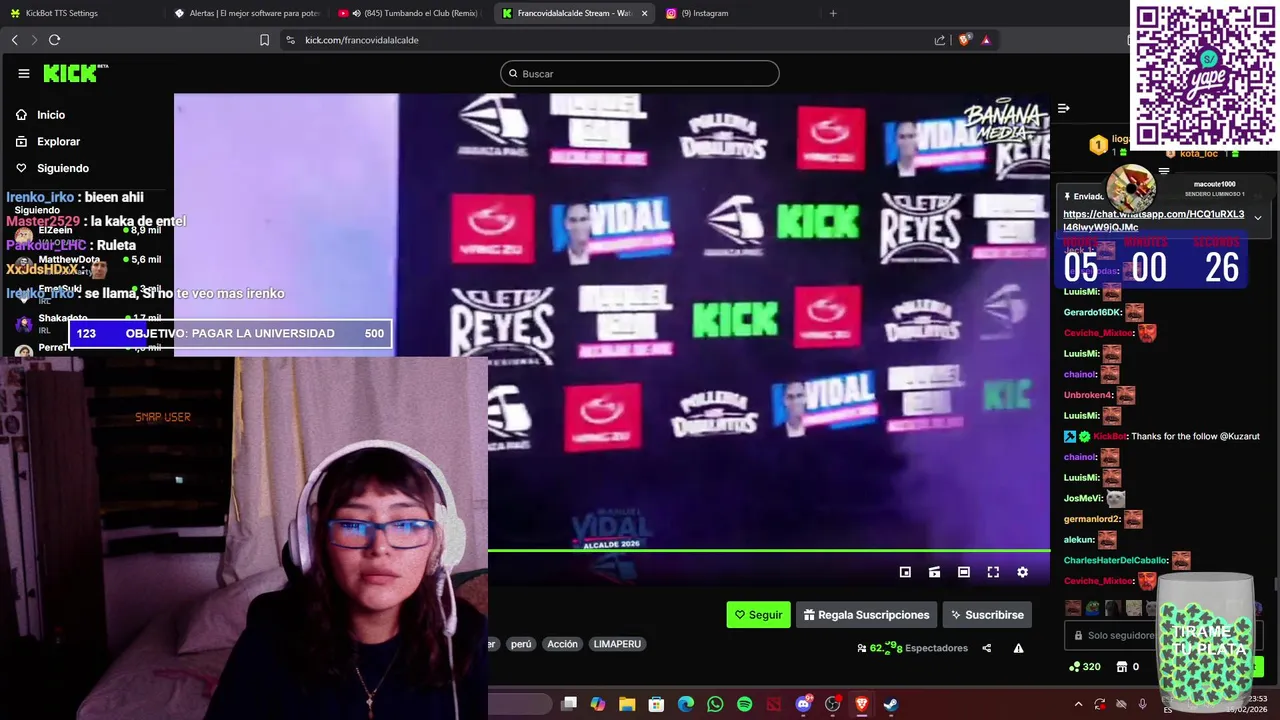Click the green Seguir button

758,615
